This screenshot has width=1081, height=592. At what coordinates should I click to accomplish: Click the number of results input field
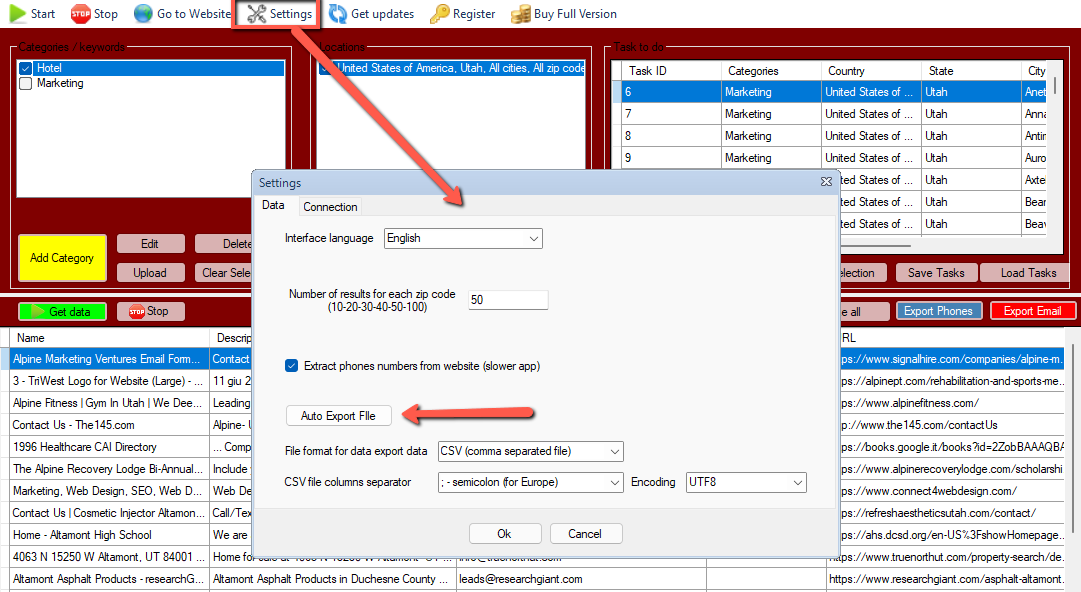point(508,300)
